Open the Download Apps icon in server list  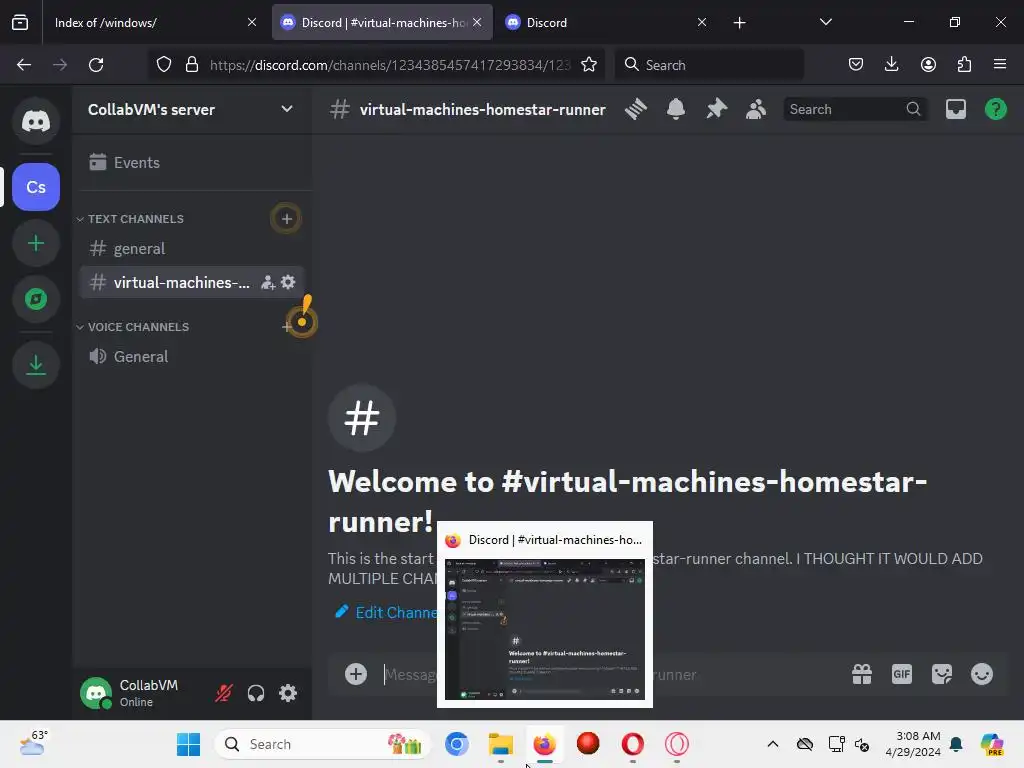36,364
